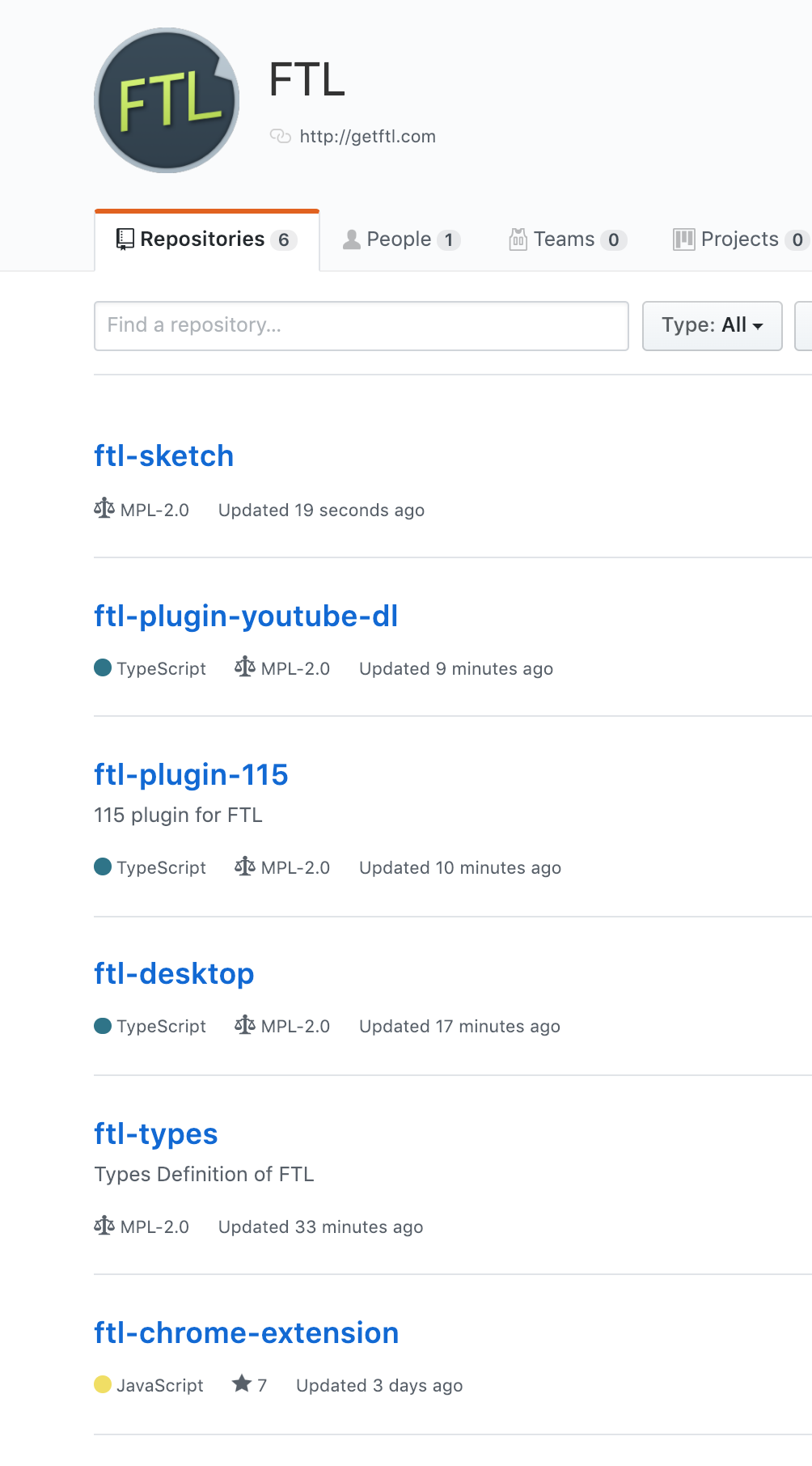Viewport: 812px width, 1466px height.
Task: Open the Type: All dropdown
Action: click(712, 325)
